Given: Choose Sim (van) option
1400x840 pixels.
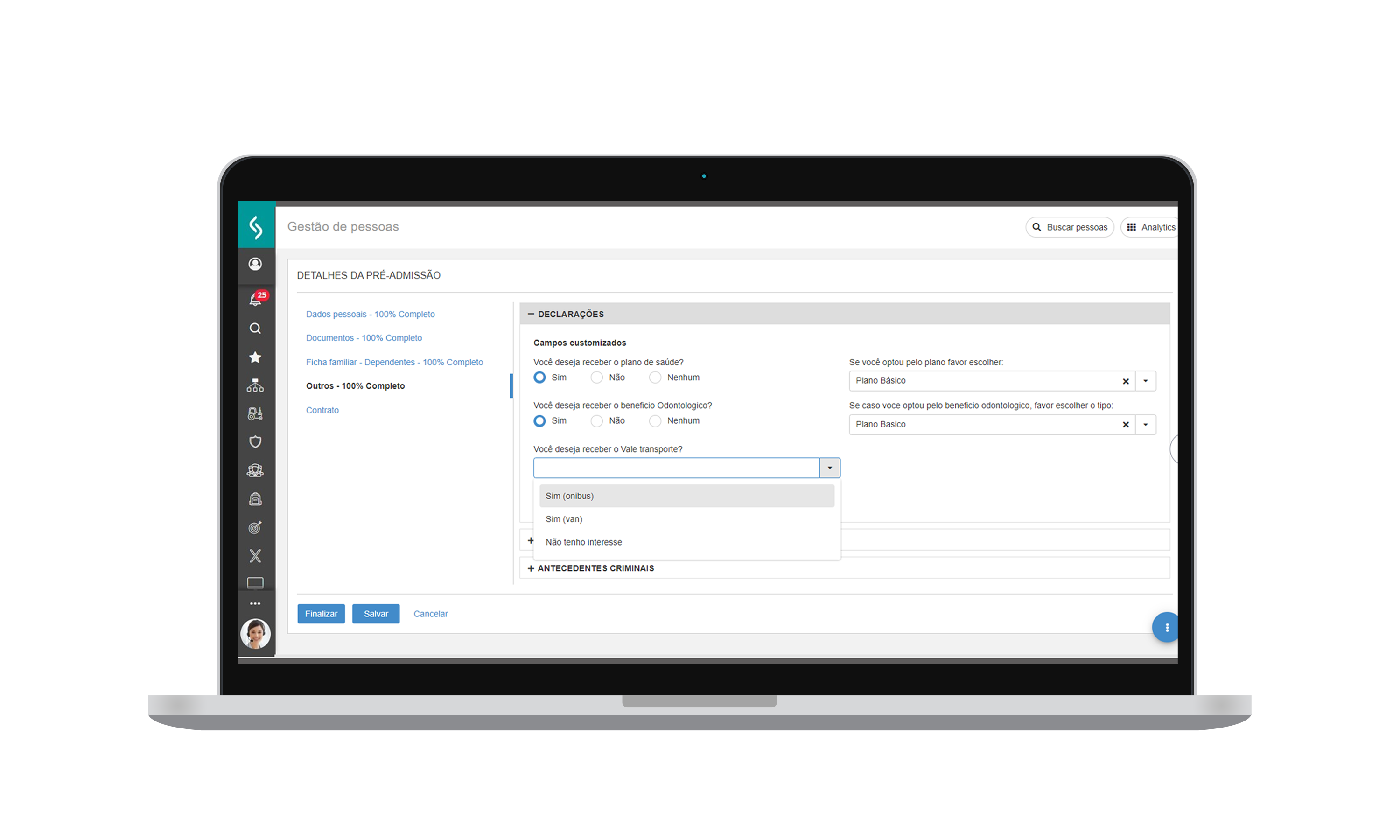Looking at the screenshot, I should tap(686, 519).
